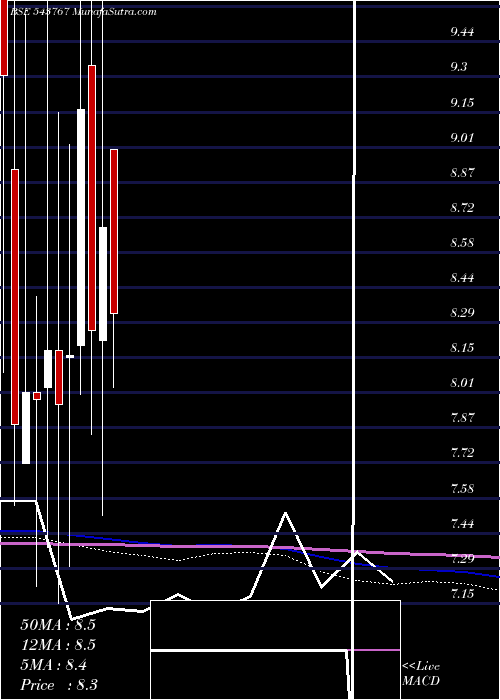Screen dimensions: 500x700
Task: Click the small doji candle at 8.15
Action: tap(70, 356)
